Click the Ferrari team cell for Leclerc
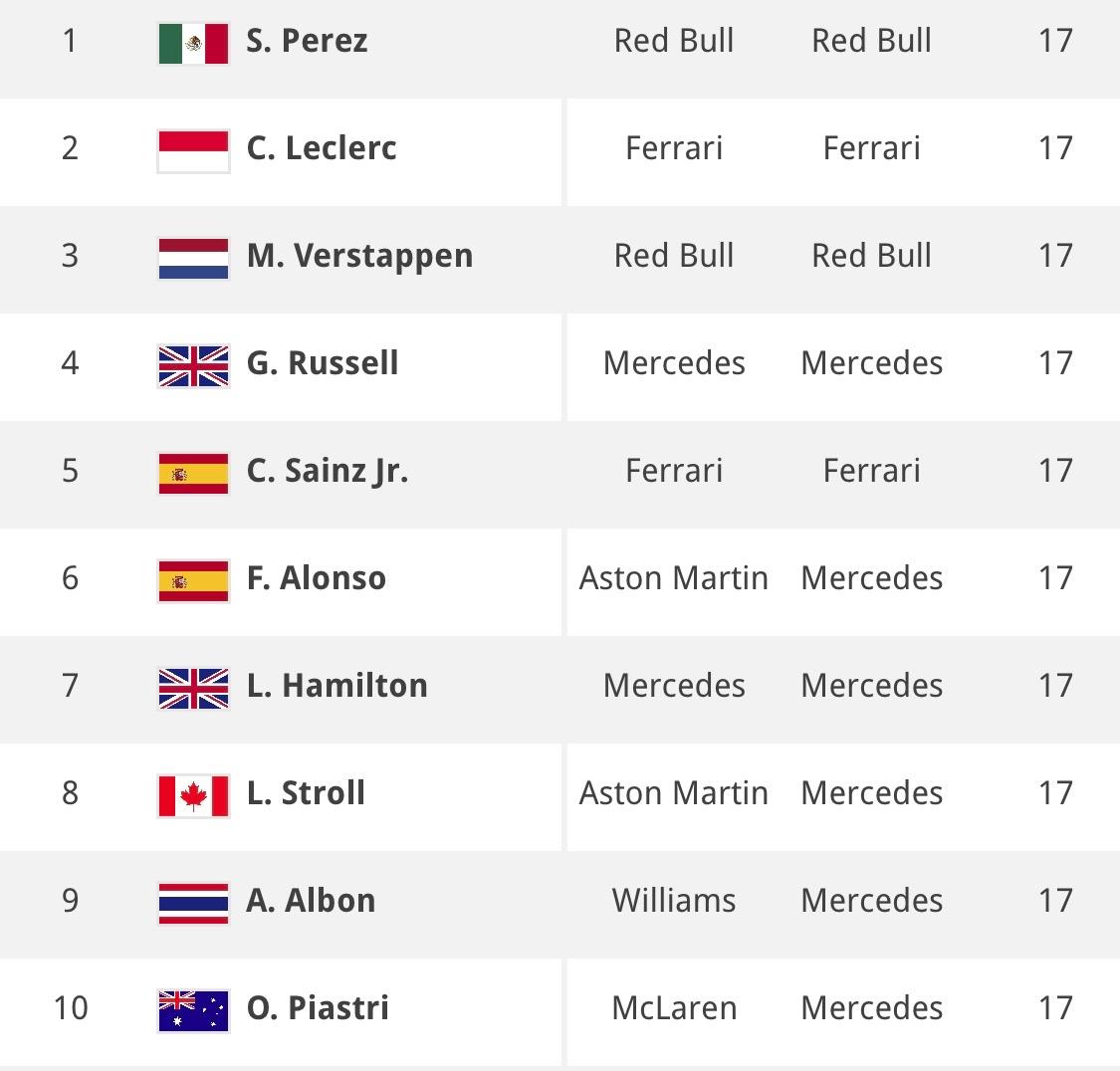The image size is (1120, 1071). [674, 148]
